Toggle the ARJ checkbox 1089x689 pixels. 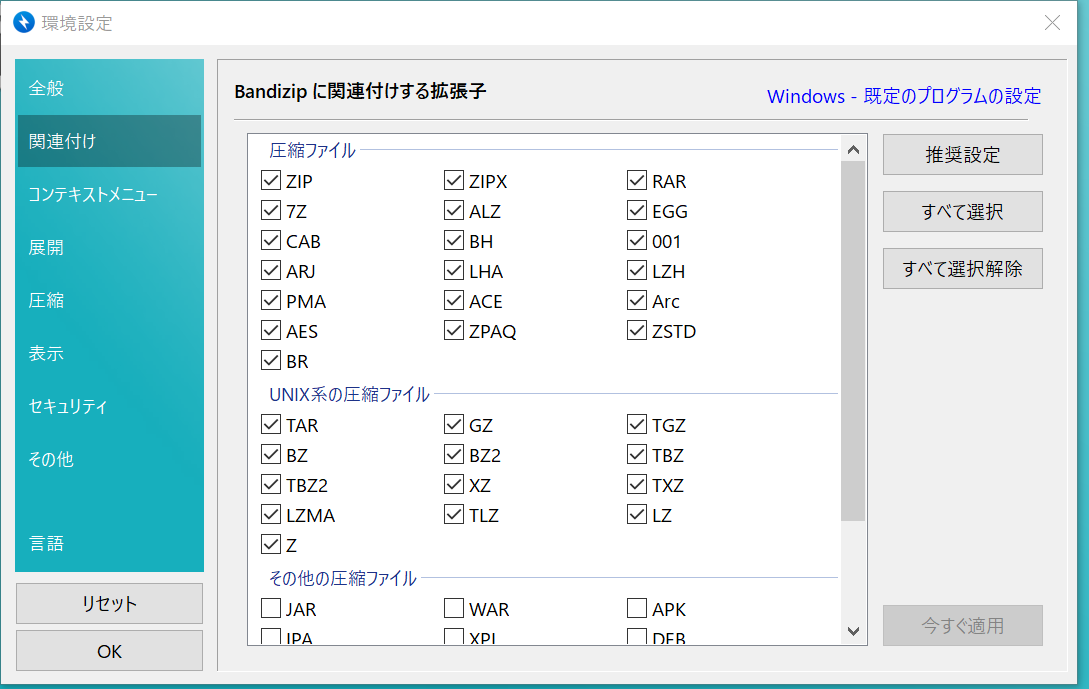(271, 271)
